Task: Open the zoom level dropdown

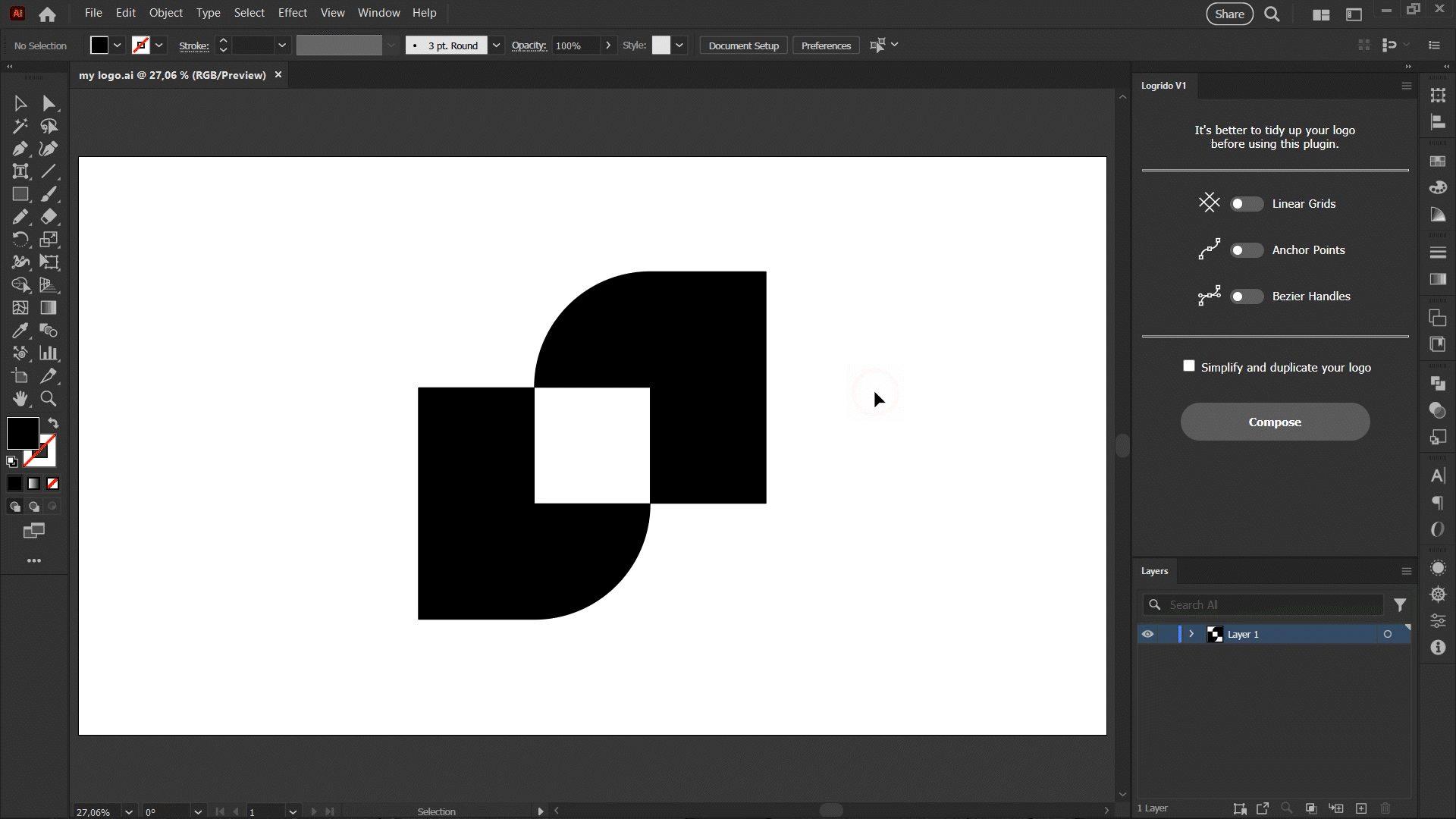Action: 129,811
